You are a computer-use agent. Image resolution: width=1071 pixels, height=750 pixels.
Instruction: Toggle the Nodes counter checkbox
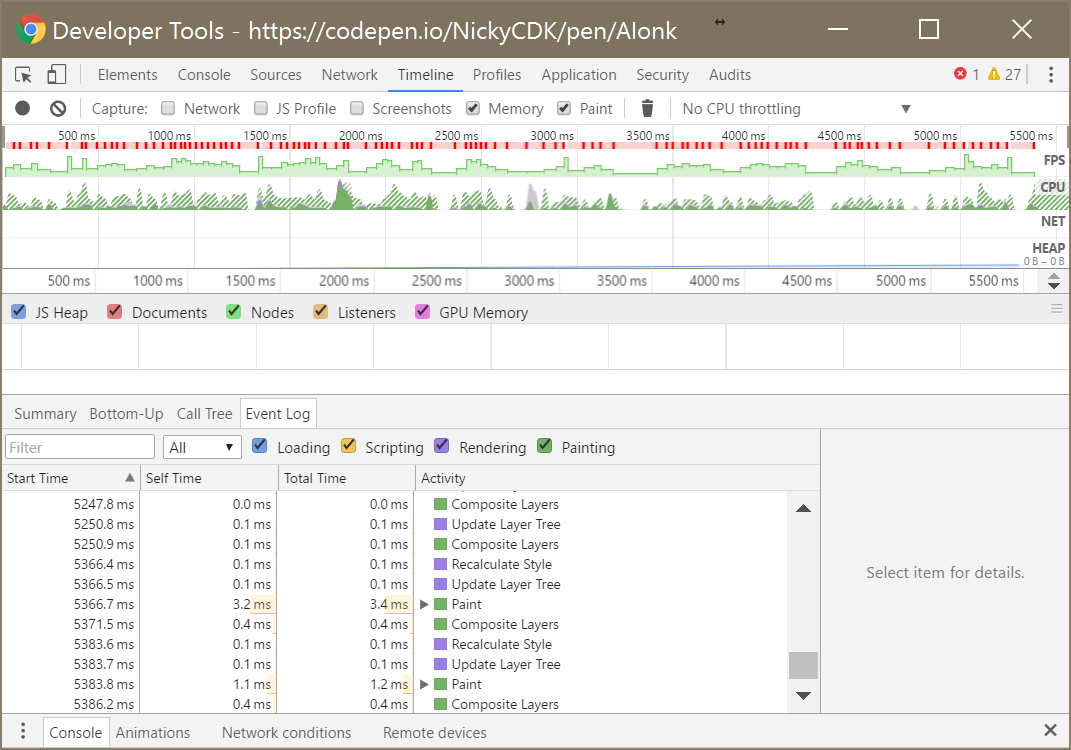(x=234, y=311)
